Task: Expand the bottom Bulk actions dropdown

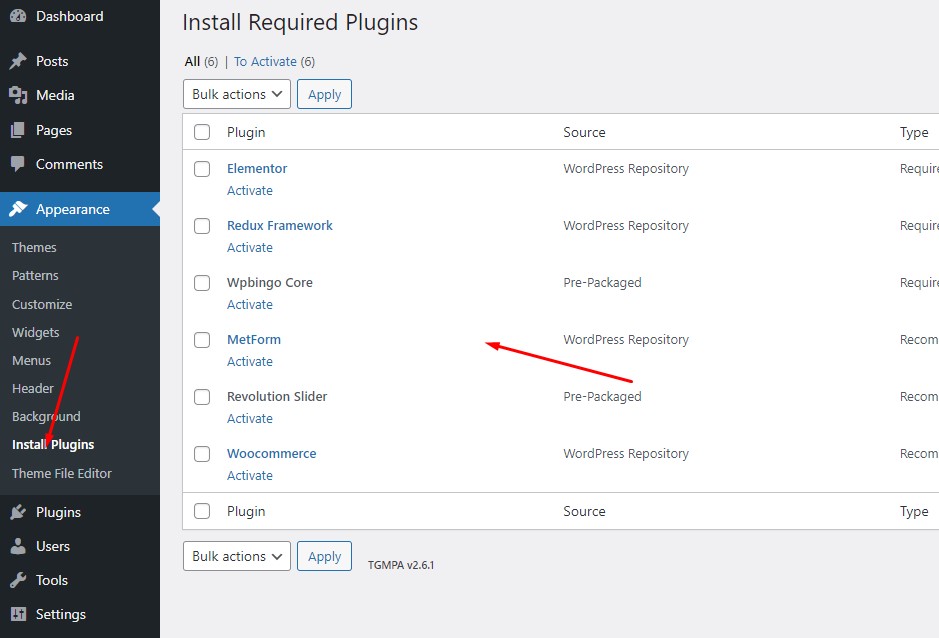Action: [x=237, y=556]
